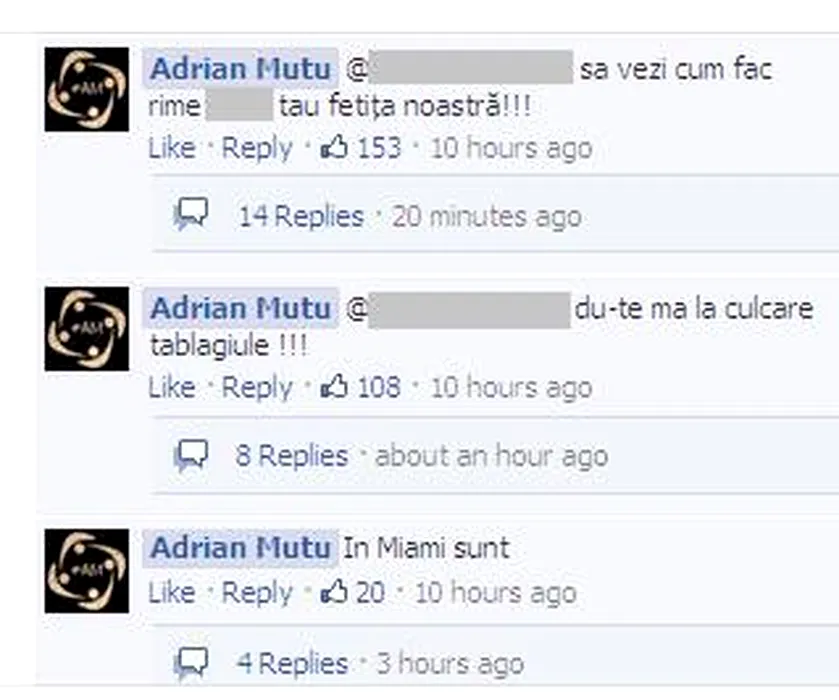Expand the 14 Replies thread
Image resolution: width=839 pixels, height=700 pixels.
pos(301,216)
